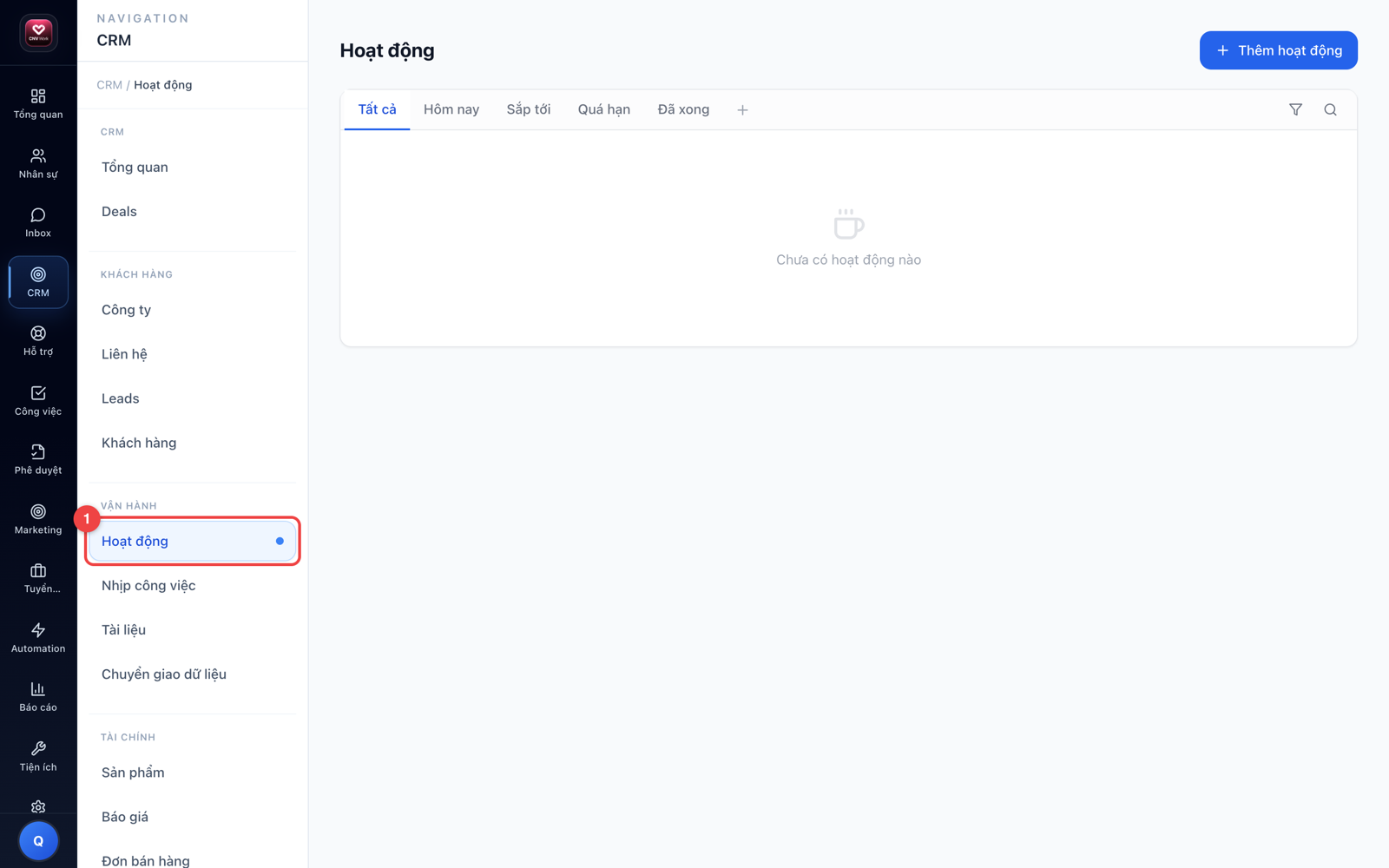Click CRM breadcrumb link
Screen dimensions: 1389x868
109,85
